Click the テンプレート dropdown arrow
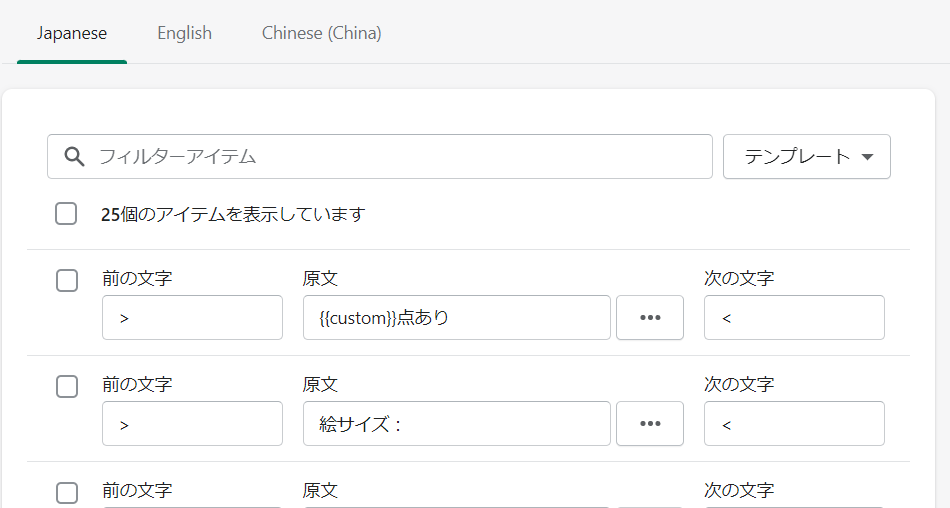Screen dimensions: 950x508 click(867, 157)
